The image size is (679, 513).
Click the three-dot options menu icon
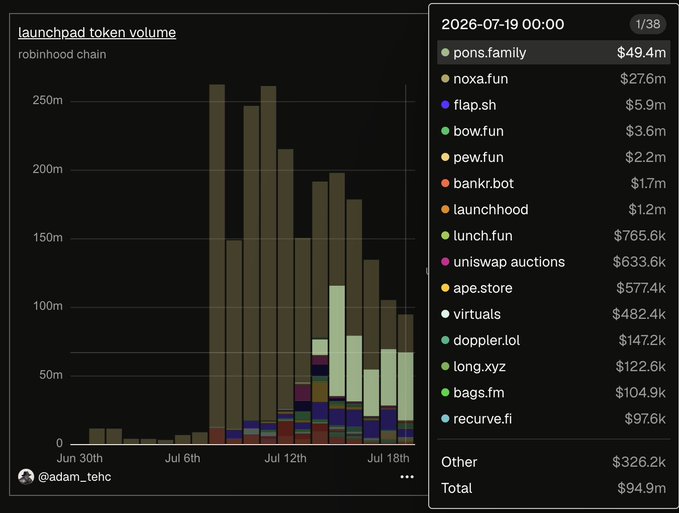coord(407,477)
